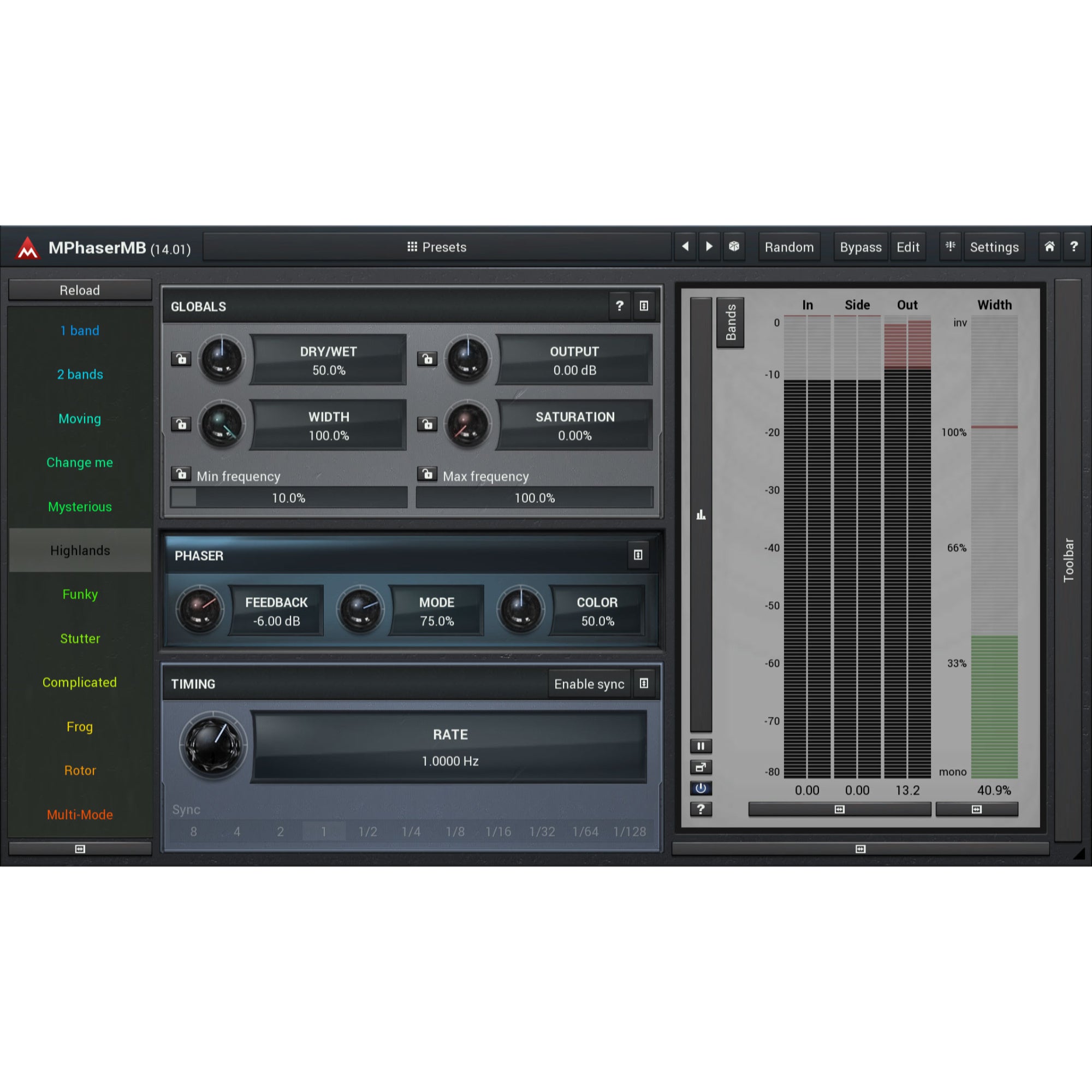The height and width of the screenshot is (1092, 1092).
Task: Click the meter popup window icon
Action: pyautogui.click(x=701, y=767)
